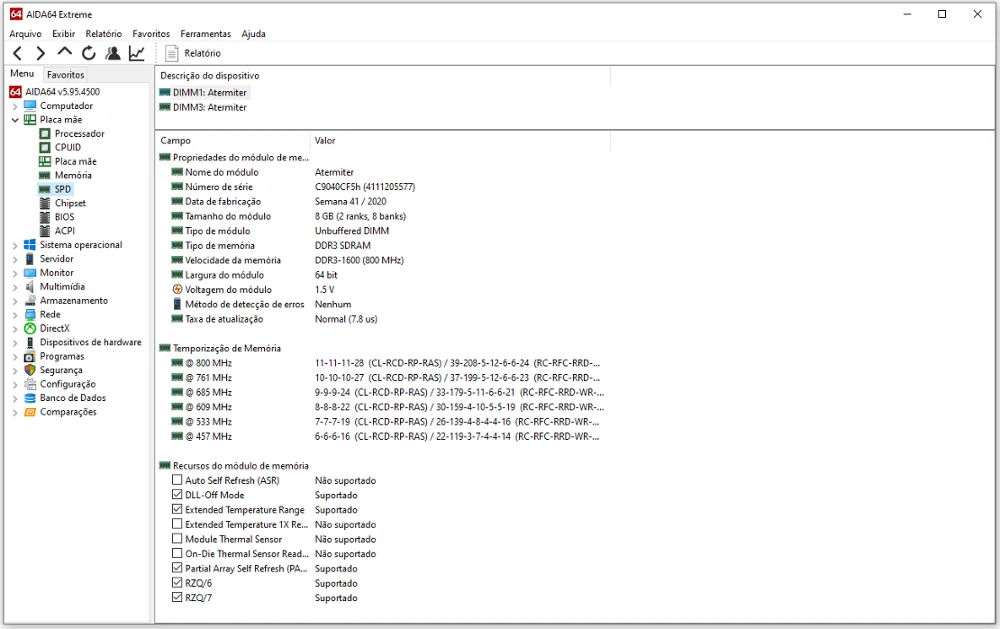The image size is (1000, 629).
Task: Click the Segurança shield icon
Action: [29, 370]
